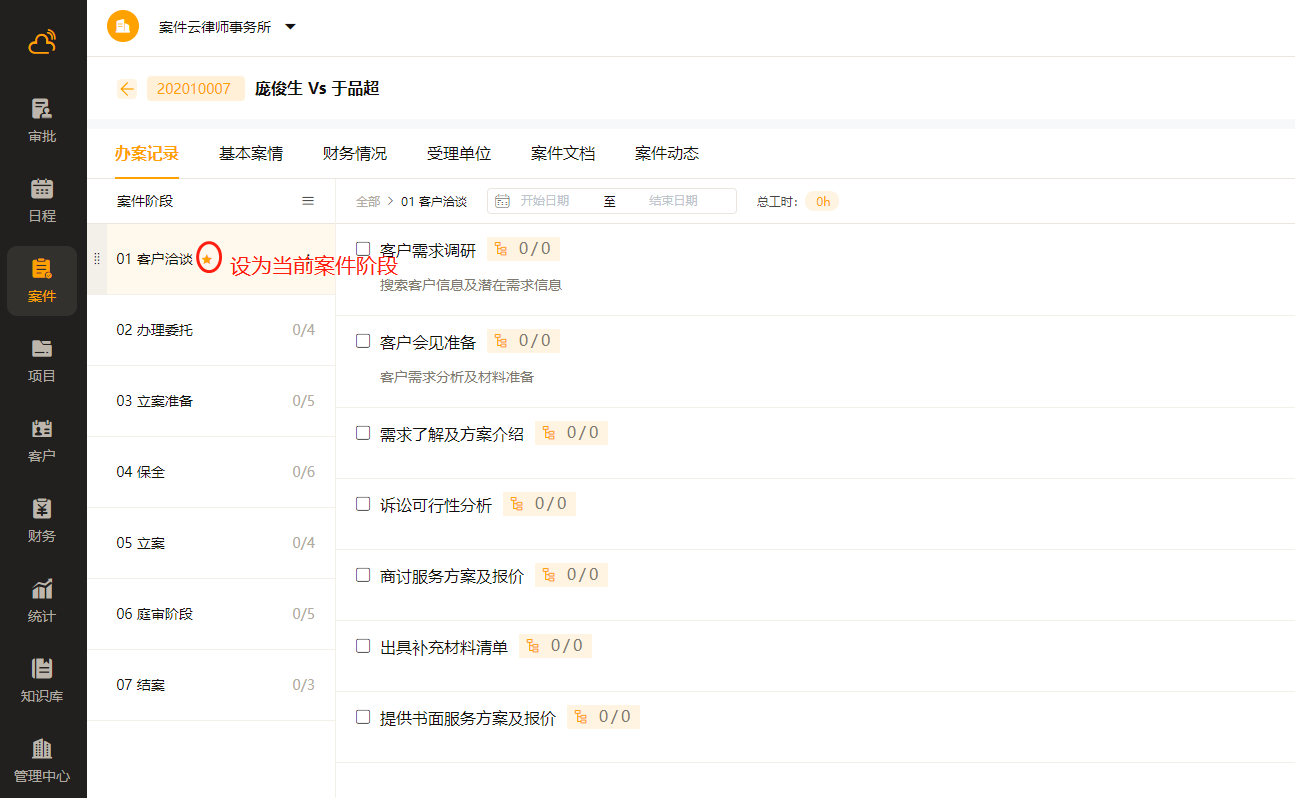Expand subtasks counter for 客户会见准备
Viewport: 1295px width, 798px height.
523,341
